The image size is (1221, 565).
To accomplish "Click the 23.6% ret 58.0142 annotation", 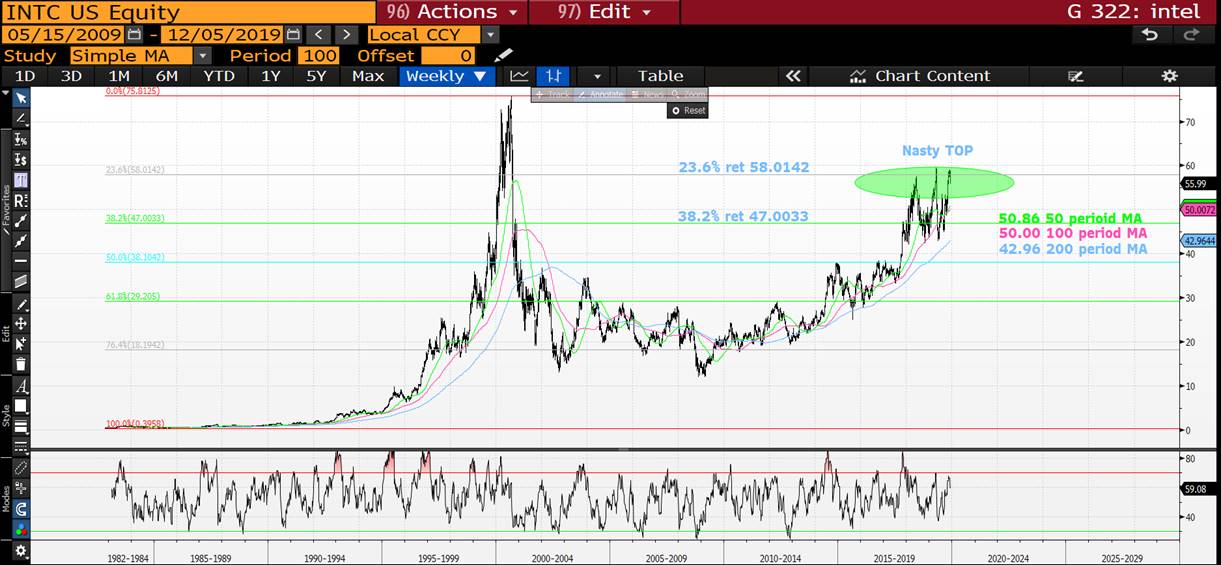I will click(x=744, y=167).
